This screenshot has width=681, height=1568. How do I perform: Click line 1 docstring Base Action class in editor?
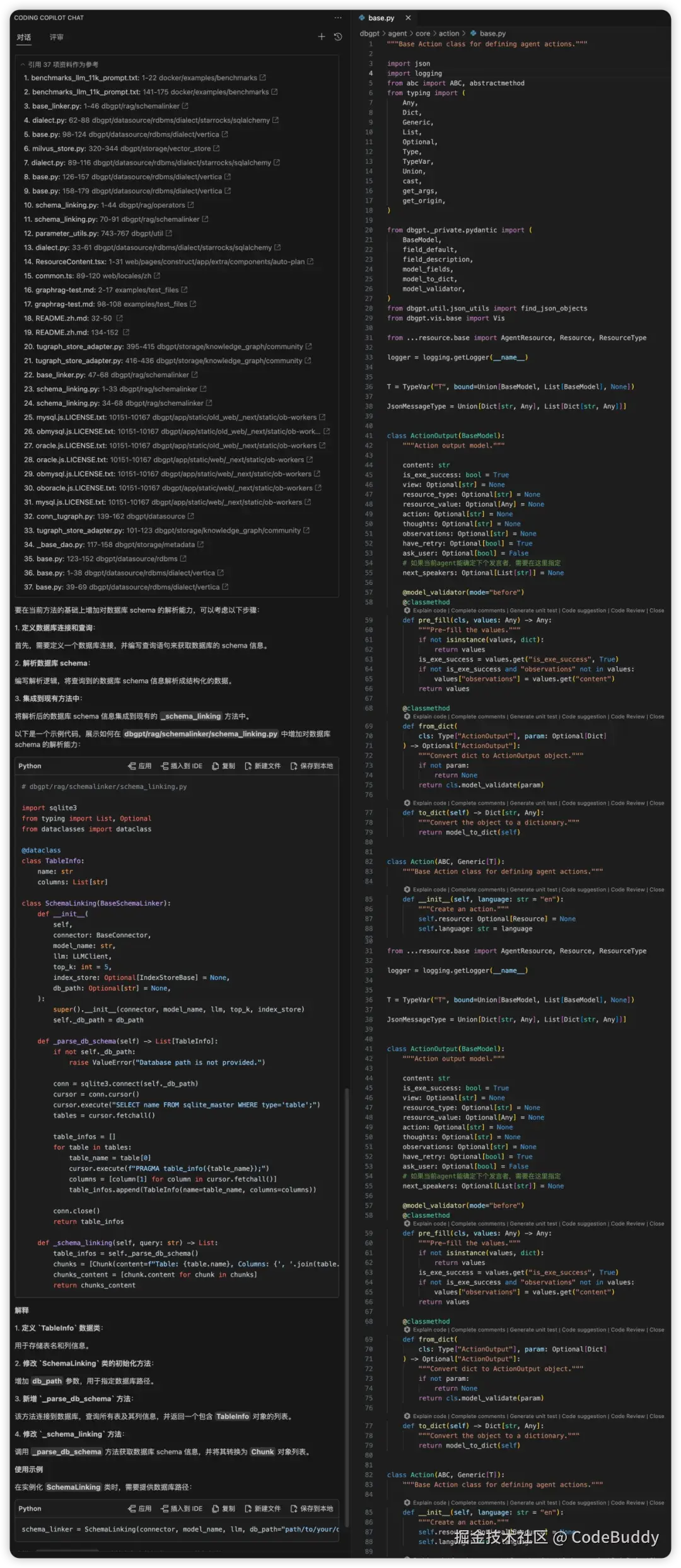487,44
